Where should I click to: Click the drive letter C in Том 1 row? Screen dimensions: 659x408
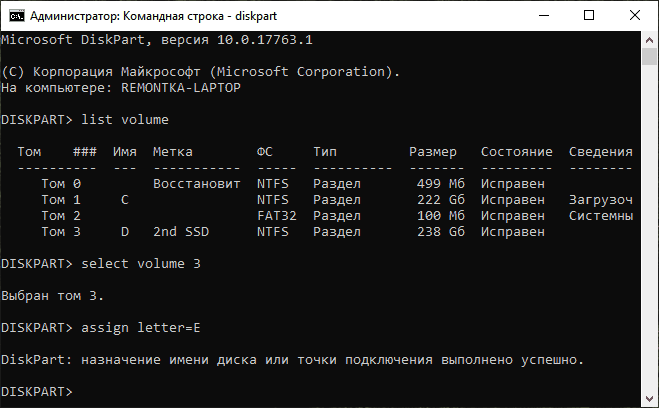(125, 200)
